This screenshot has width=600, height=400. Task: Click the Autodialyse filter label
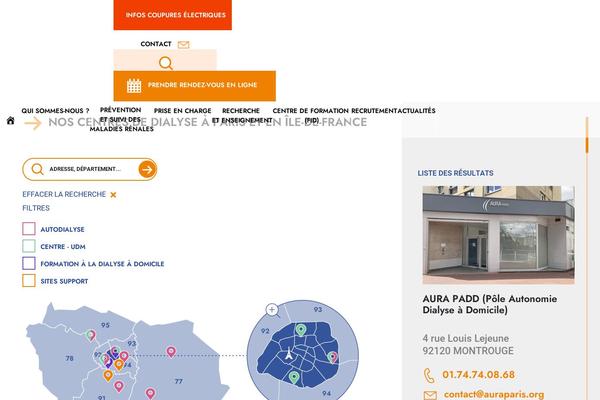click(62, 230)
